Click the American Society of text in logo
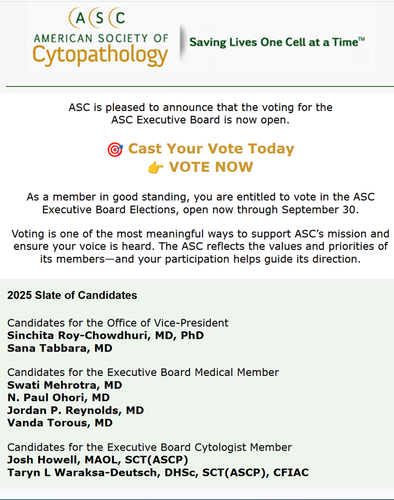 pyautogui.click(x=101, y=38)
